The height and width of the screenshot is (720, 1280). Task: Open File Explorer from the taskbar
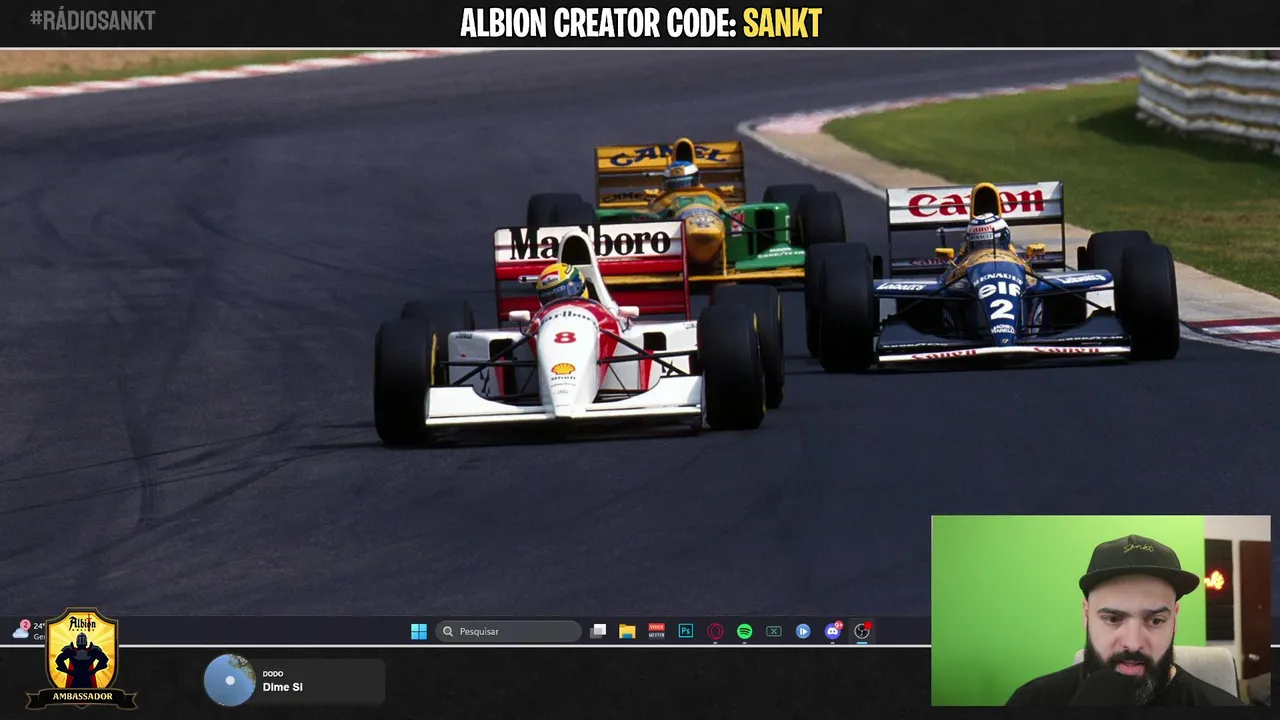627,631
